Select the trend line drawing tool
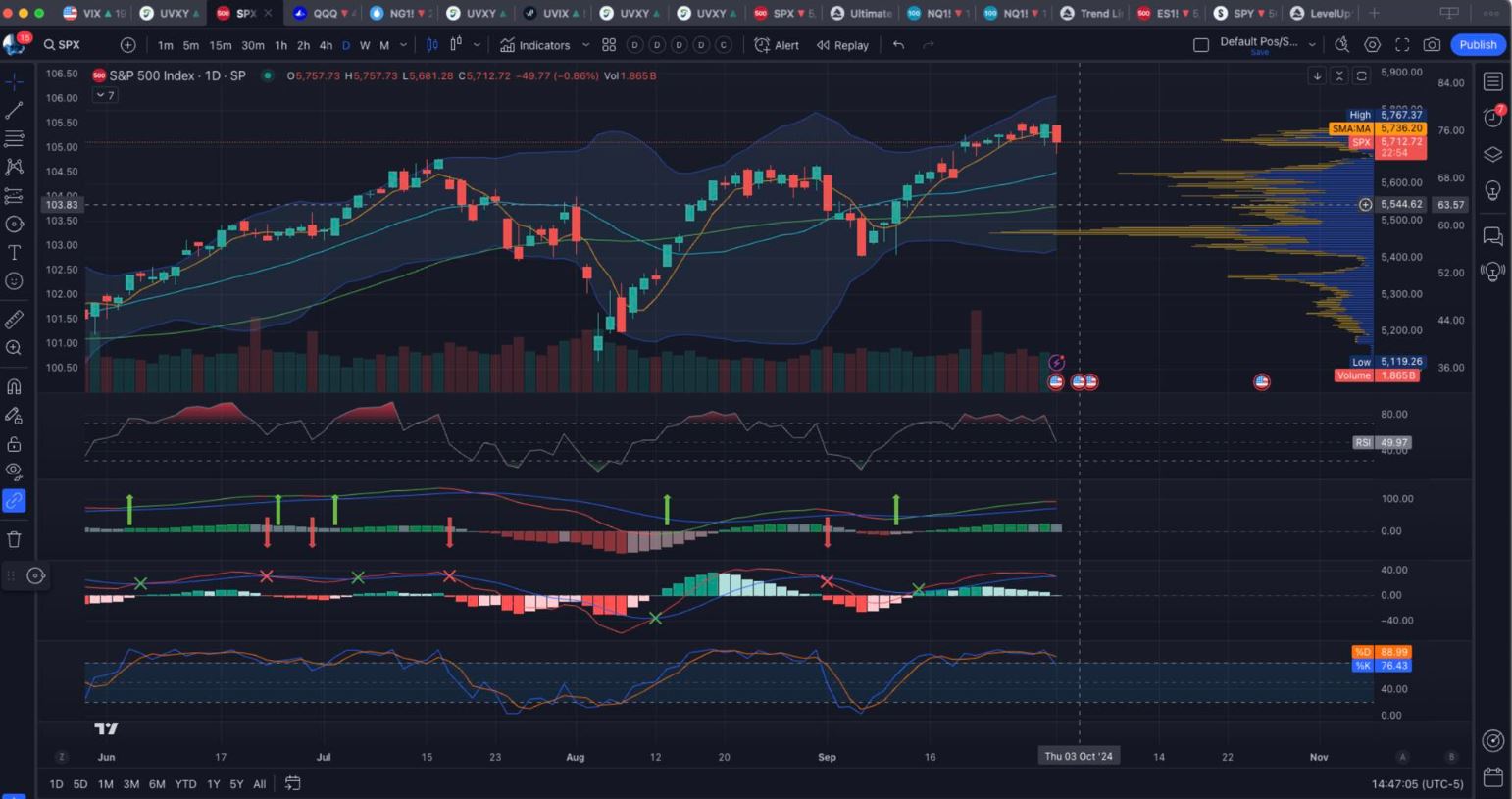Viewport: 1512px width, 799px height. click(14, 110)
